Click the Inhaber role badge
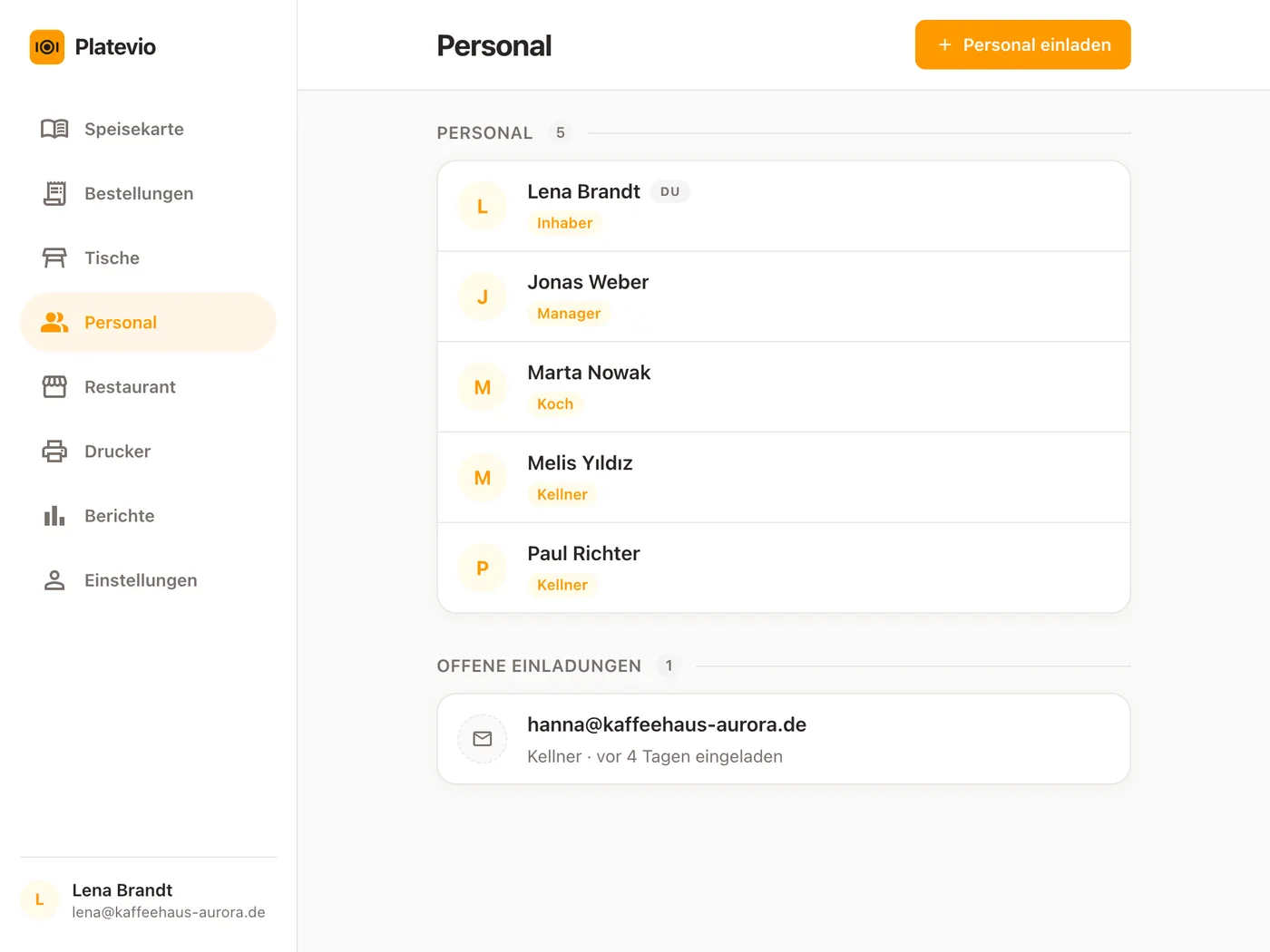Image resolution: width=1270 pixels, height=952 pixels. [x=564, y=223]
